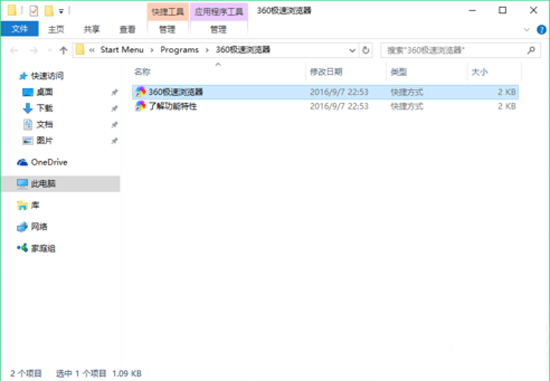Click the hidden path chevron in address bar

coord(92,50)
